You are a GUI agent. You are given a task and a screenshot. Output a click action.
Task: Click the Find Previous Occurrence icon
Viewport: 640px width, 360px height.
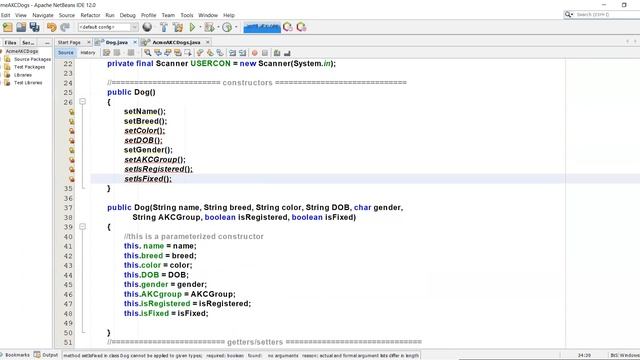(x=158, y=53)
